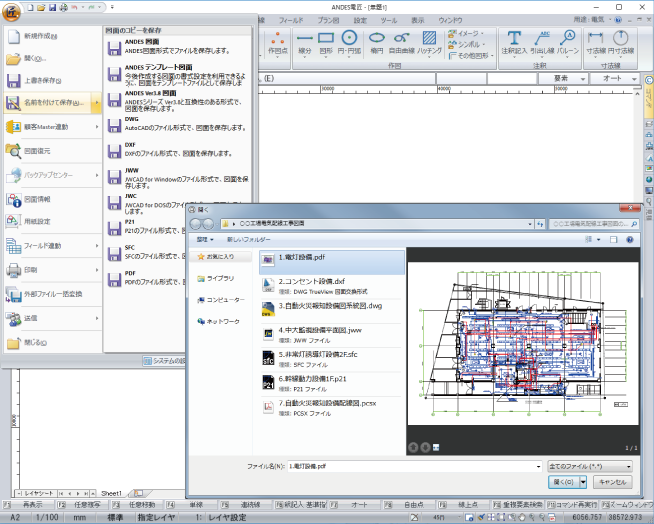Choose 上書き保存 from the application menu
This screenshot has width=654, height=524.
[53, 81]
